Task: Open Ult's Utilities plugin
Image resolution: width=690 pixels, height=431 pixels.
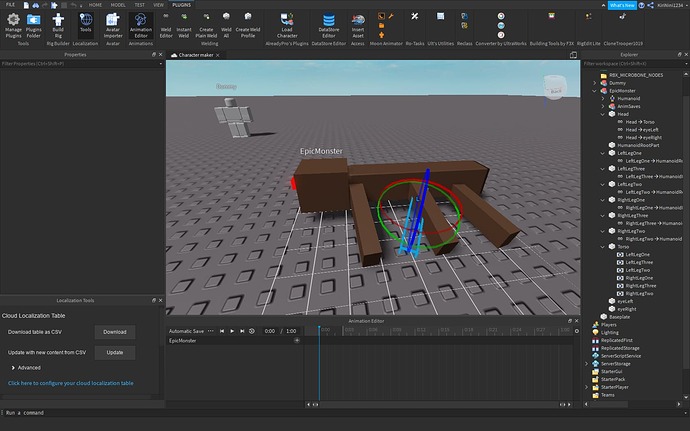Action: (x=440, y=16)
